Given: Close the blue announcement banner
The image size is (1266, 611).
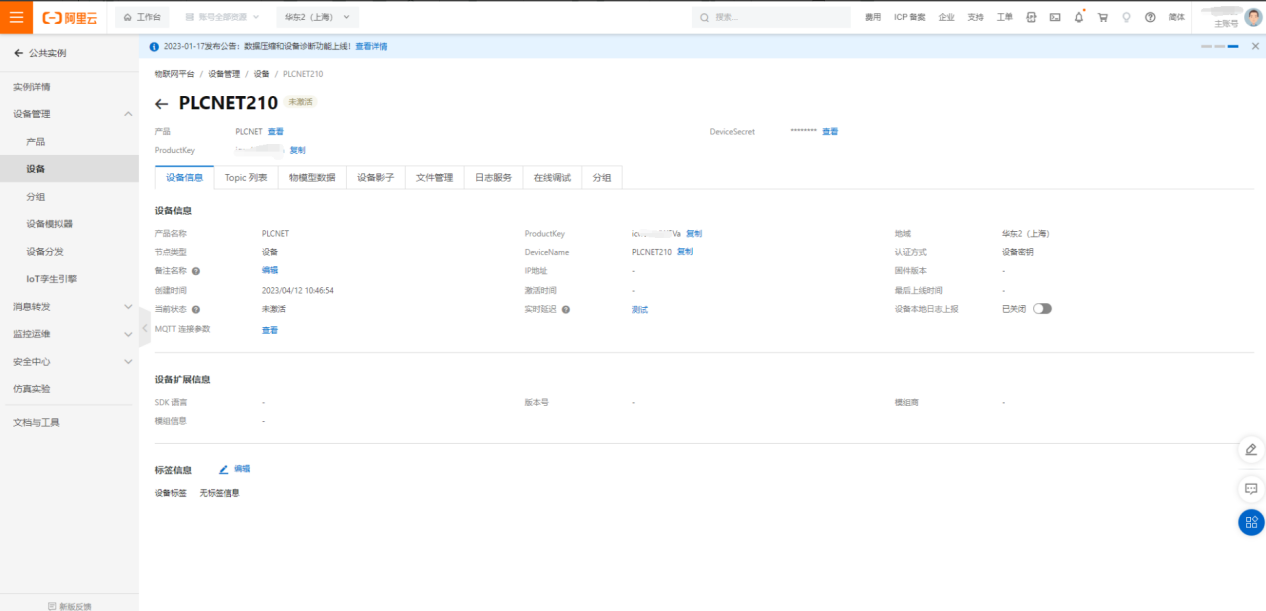Looking at the screenshot, I should (x=1255, y=46).
